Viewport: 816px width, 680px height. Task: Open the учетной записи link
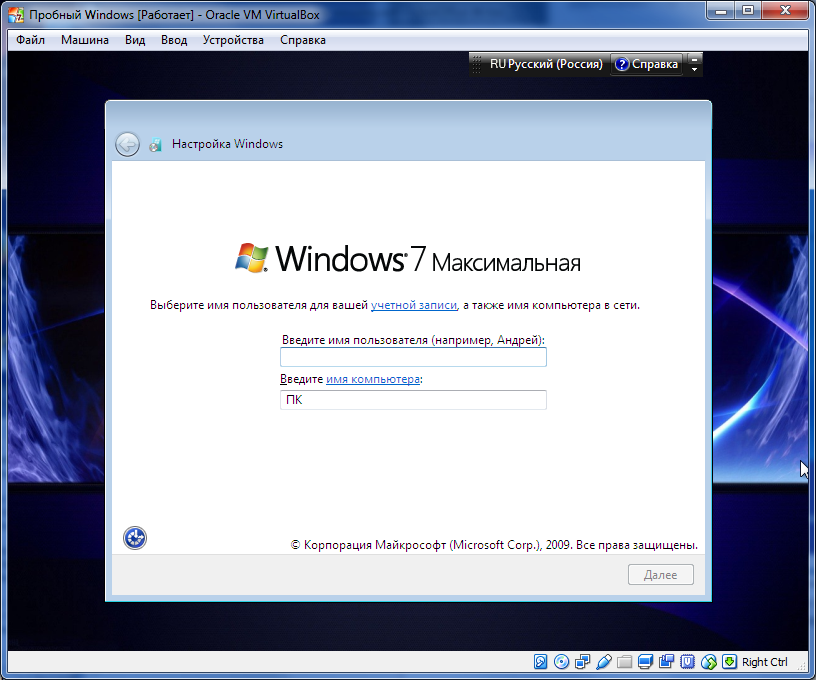413,305
